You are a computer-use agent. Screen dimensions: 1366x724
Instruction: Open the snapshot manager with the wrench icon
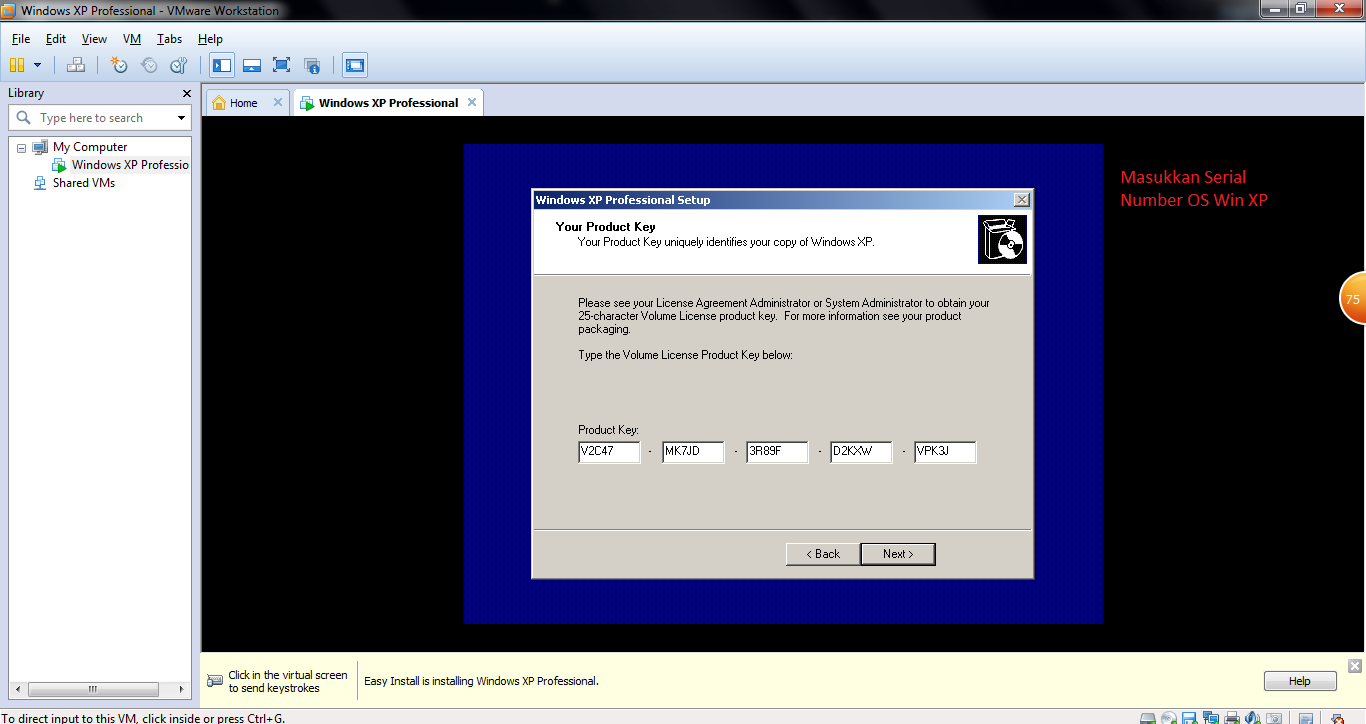[179, 65]
